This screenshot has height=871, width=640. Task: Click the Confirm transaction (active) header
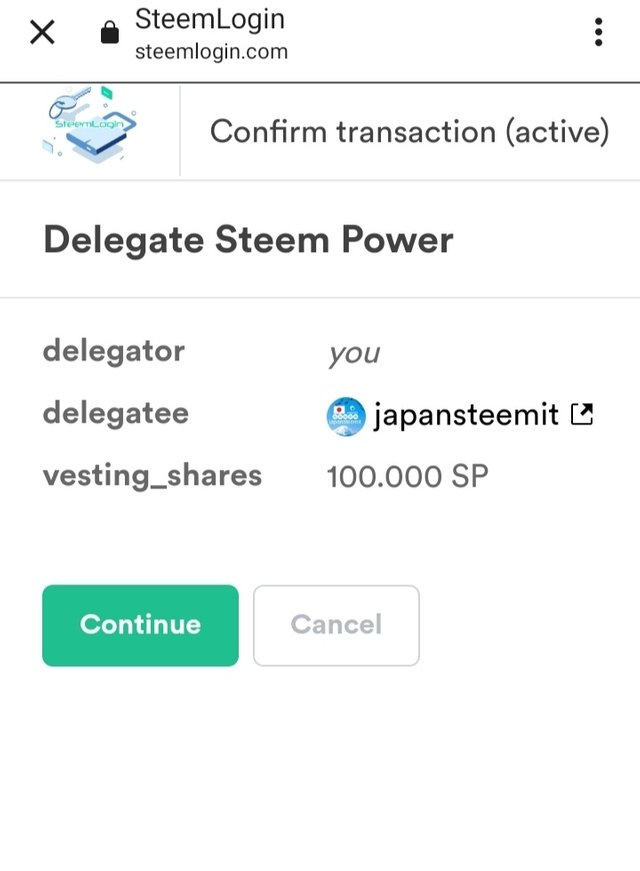pos(409,132)
